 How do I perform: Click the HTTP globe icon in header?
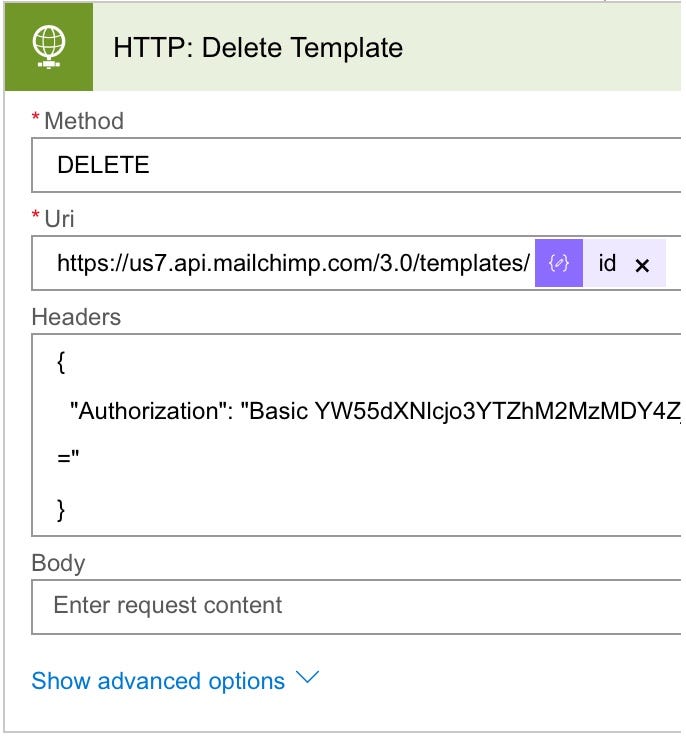[49, 48]
